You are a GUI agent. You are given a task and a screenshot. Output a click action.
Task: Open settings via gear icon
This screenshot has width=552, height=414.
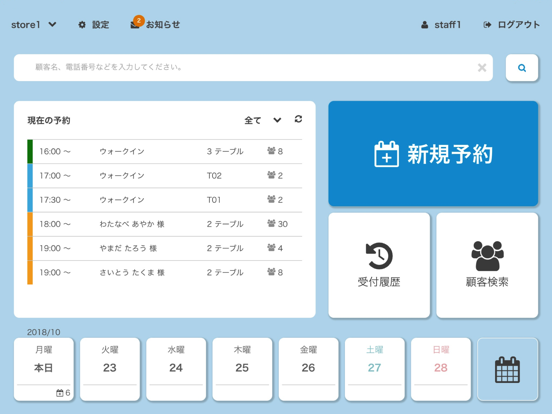click(82, 25)
